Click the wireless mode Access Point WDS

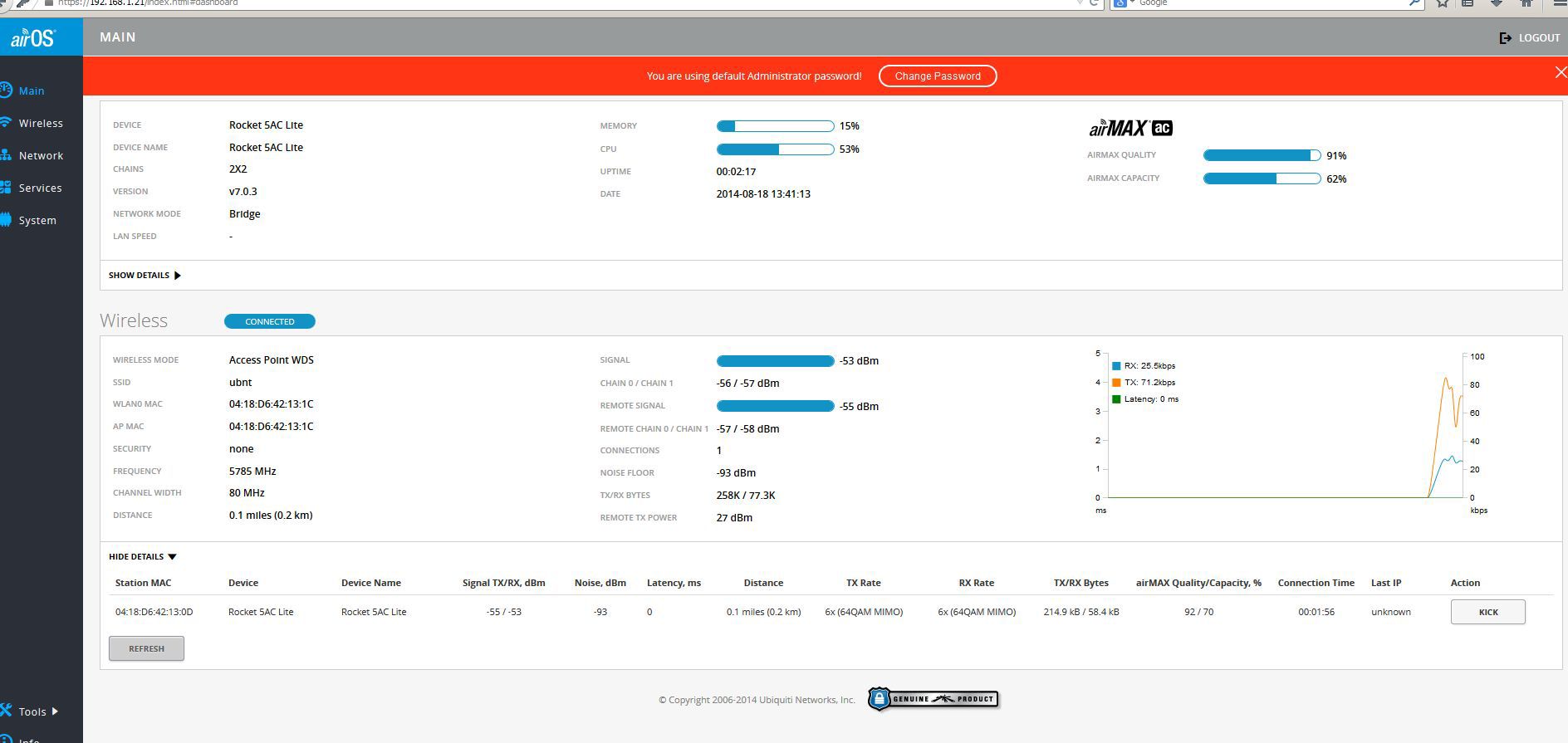[272, 359]
